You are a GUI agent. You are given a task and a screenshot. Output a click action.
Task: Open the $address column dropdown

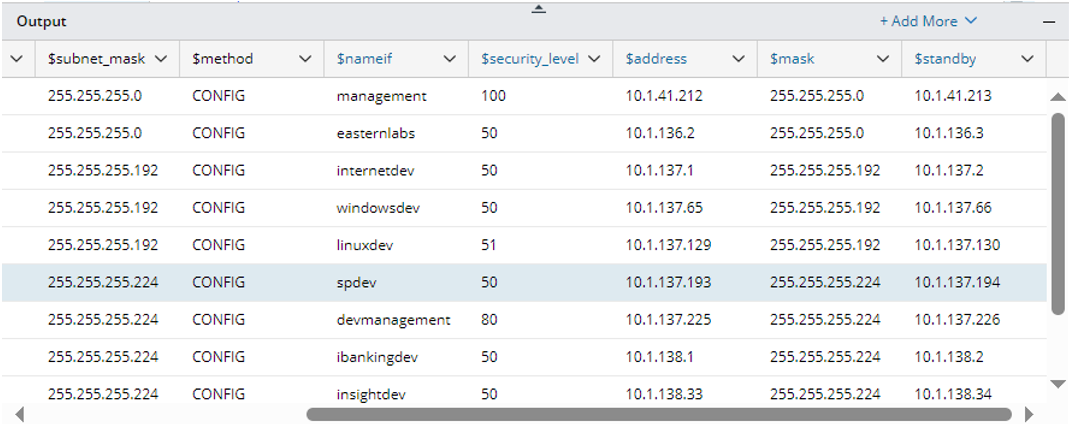tap(738, 59)
